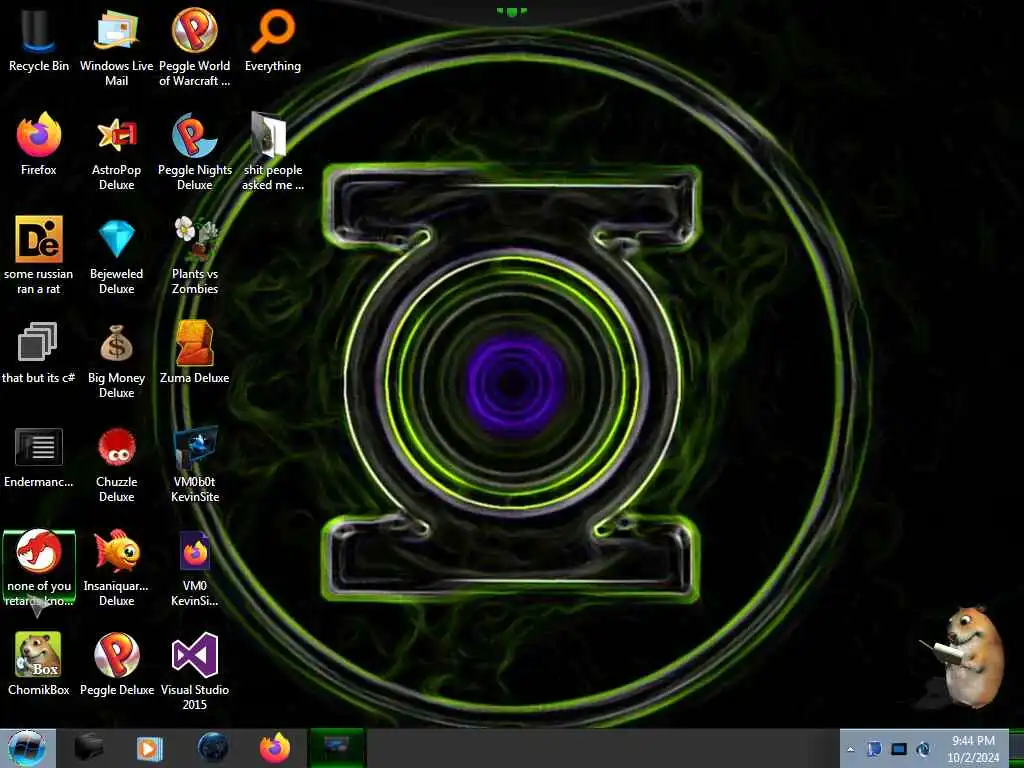Open the Recycle Bin desktop icon
1024x768 pixels.
(39, 40)
